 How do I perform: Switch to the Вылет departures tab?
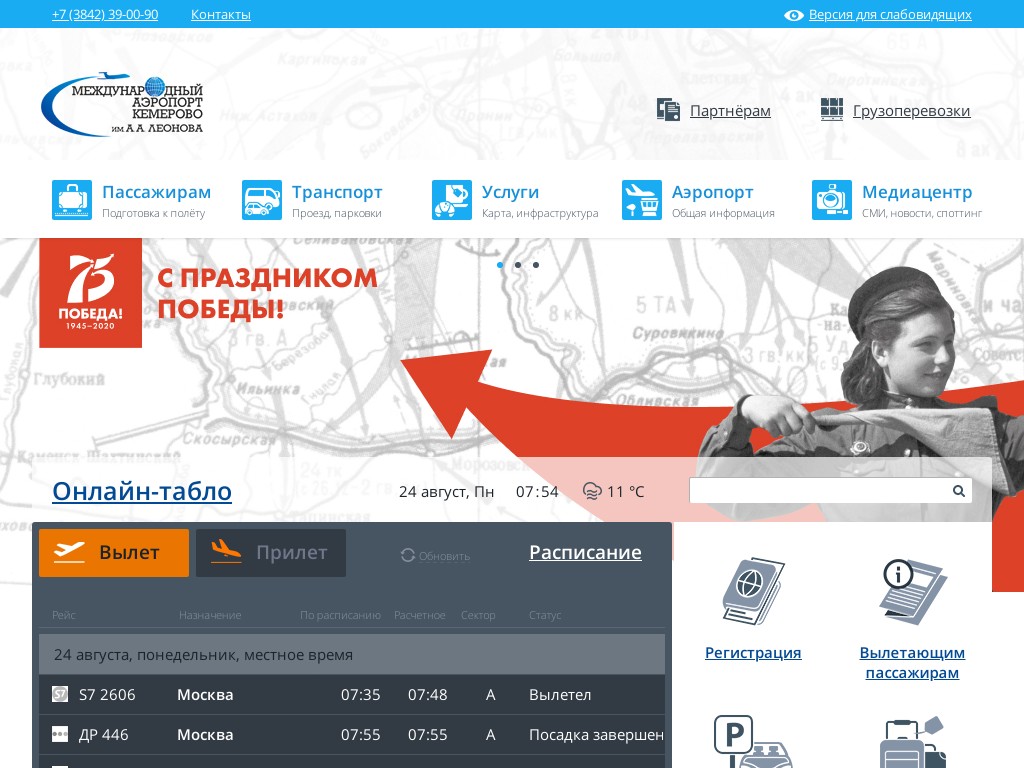[114, 553]
